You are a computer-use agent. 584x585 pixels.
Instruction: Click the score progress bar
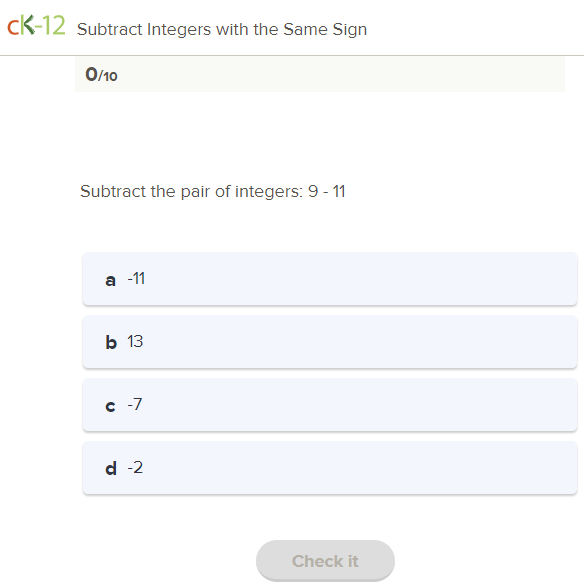click(320, 74)
